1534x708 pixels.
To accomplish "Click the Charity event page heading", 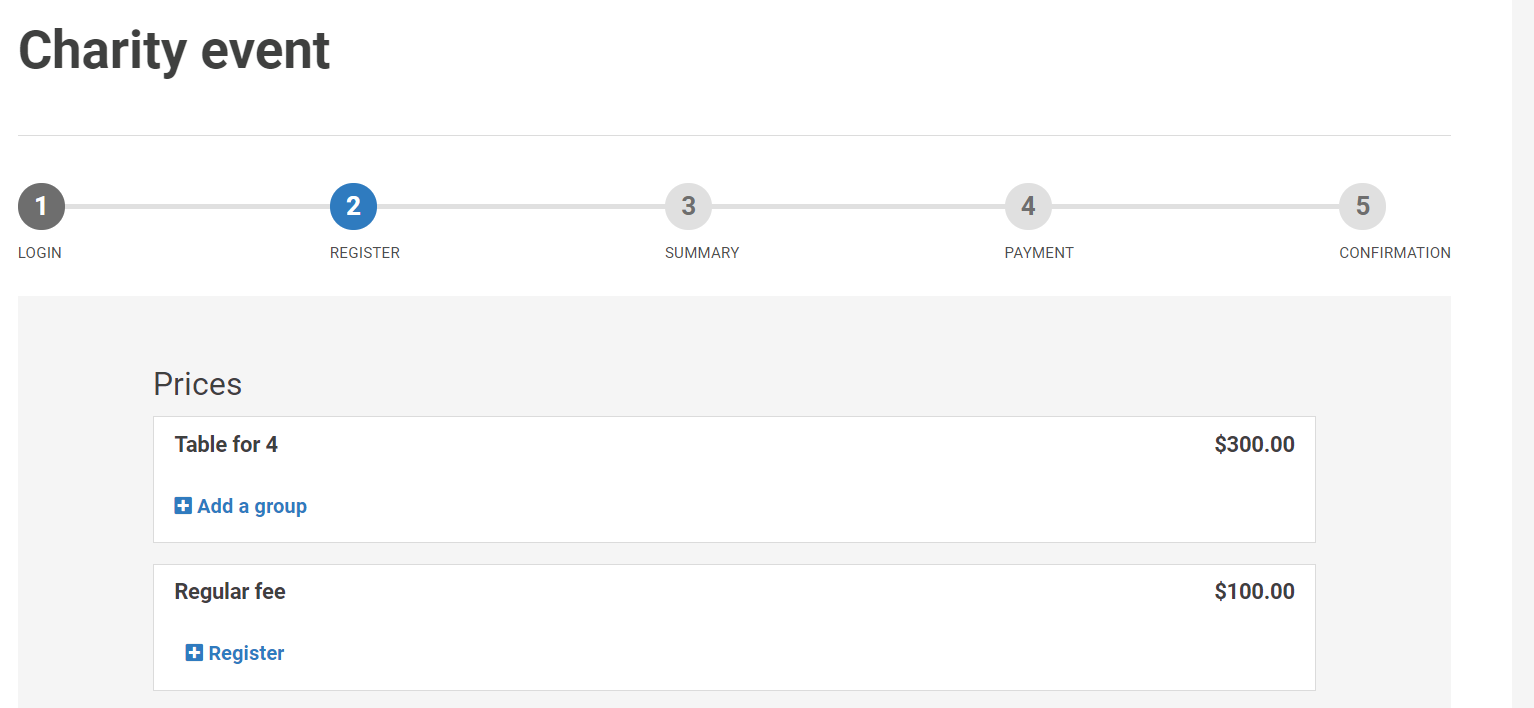I will pos(174,51).
